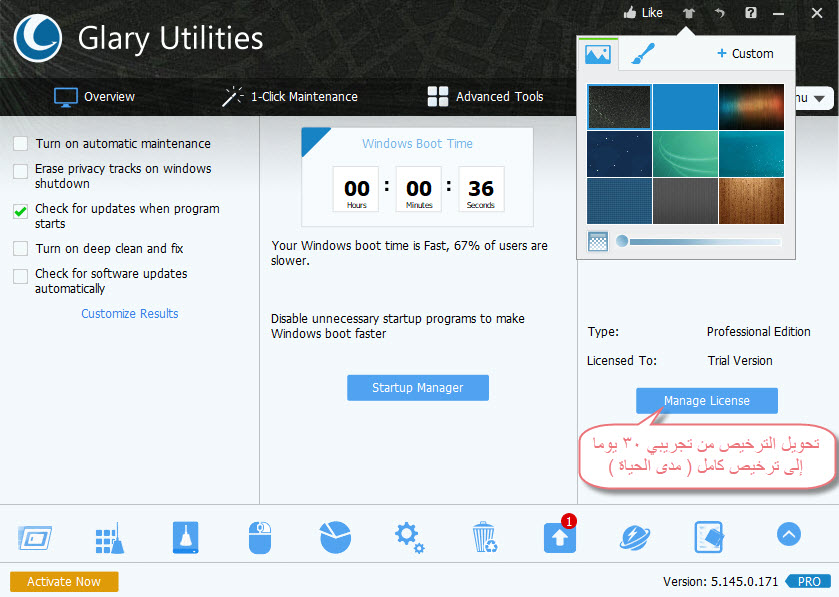The width and height of the screenshot is (839, 597).
Task: Click the Professional Edition type value
Action: 759,332
